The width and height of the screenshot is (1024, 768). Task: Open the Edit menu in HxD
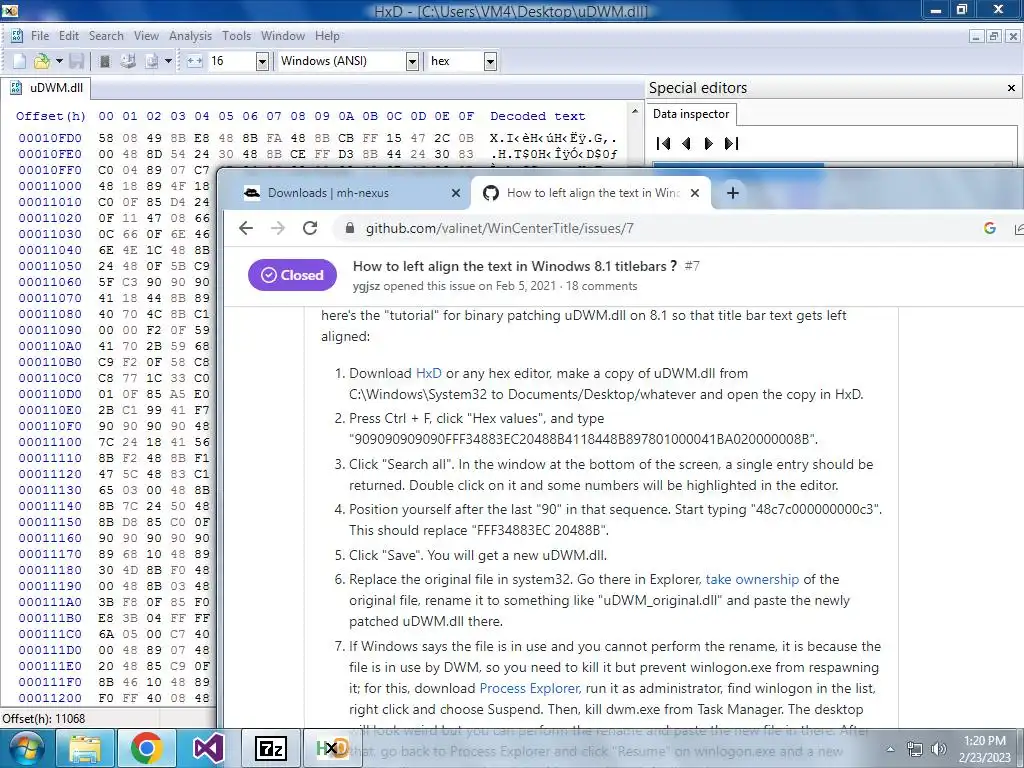point(69,36)
